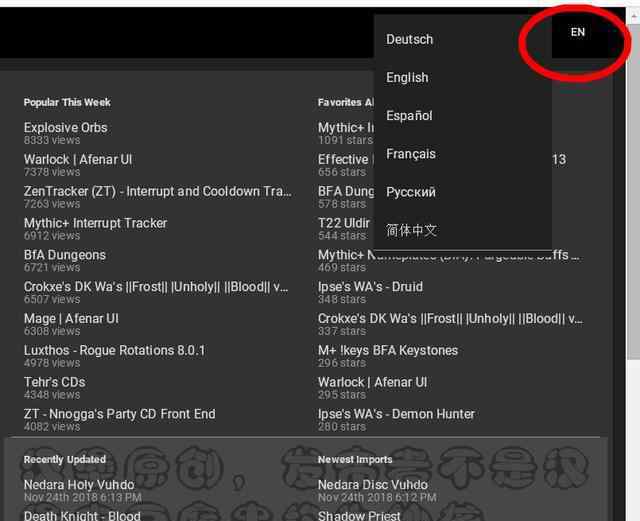
Task: Click the Newest Imports heading
Action: (355, 459)
